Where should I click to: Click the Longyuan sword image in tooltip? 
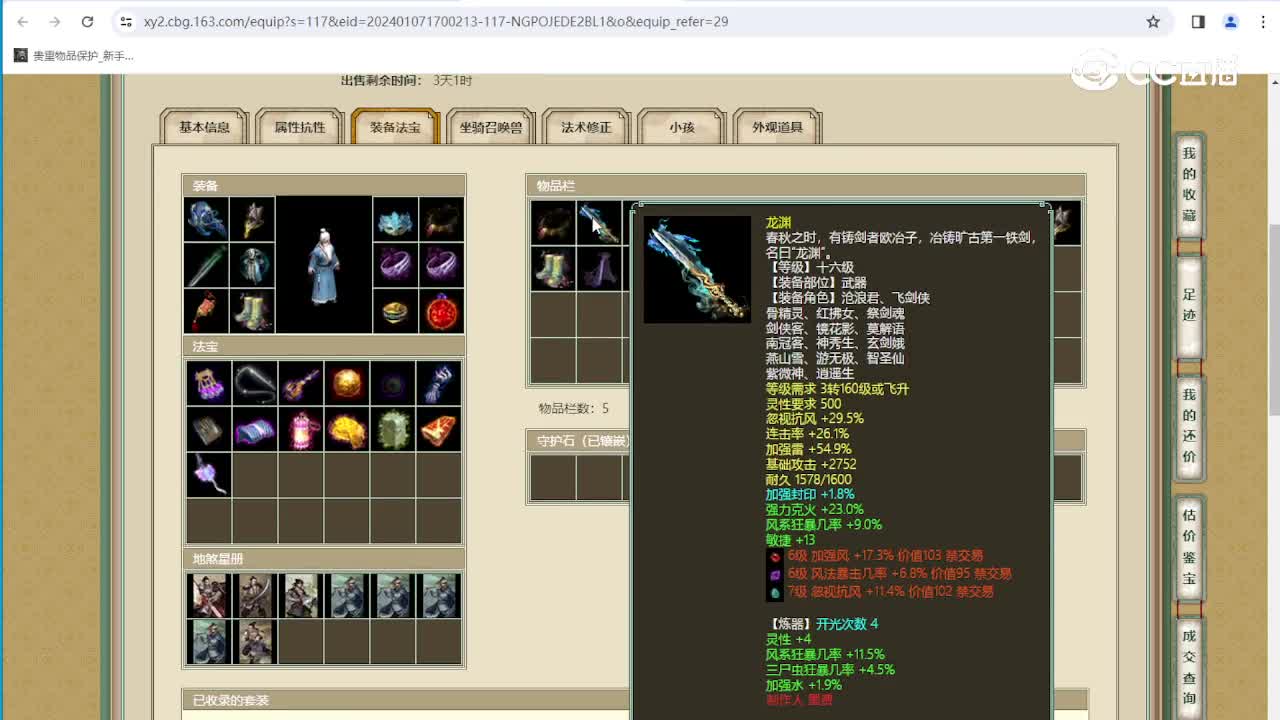click(x=697, y=270)
